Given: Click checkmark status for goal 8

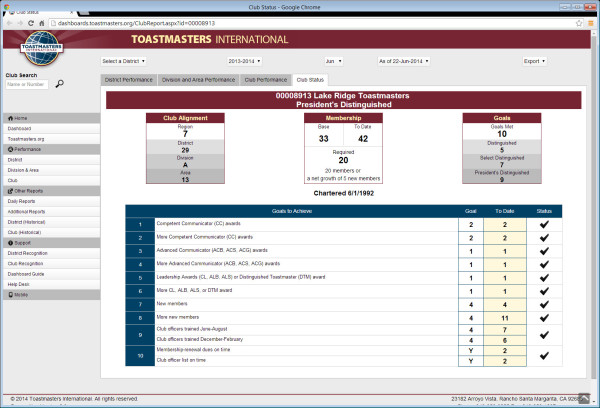Looking at the screenshot, I should 544,318.
